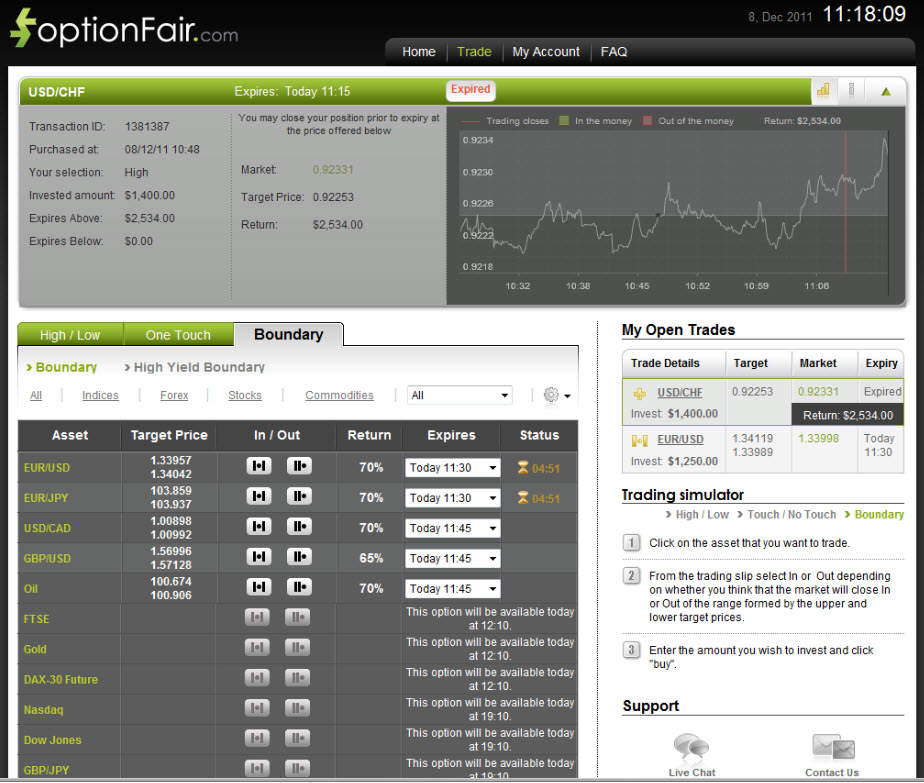Open the 'All' assets filter dropdown
This screenshot has width=924, height=783.
point(459,395)
